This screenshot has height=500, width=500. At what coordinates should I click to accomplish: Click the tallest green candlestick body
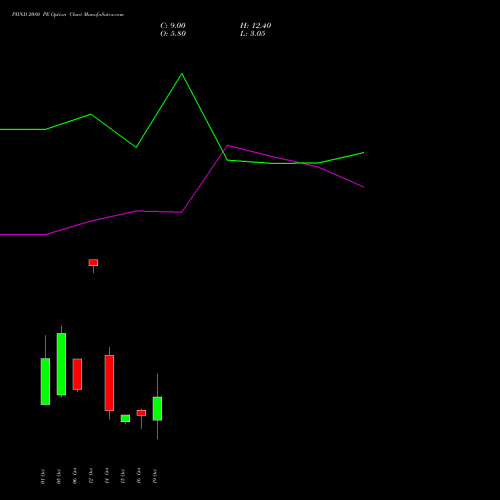(x=61, y=364)
